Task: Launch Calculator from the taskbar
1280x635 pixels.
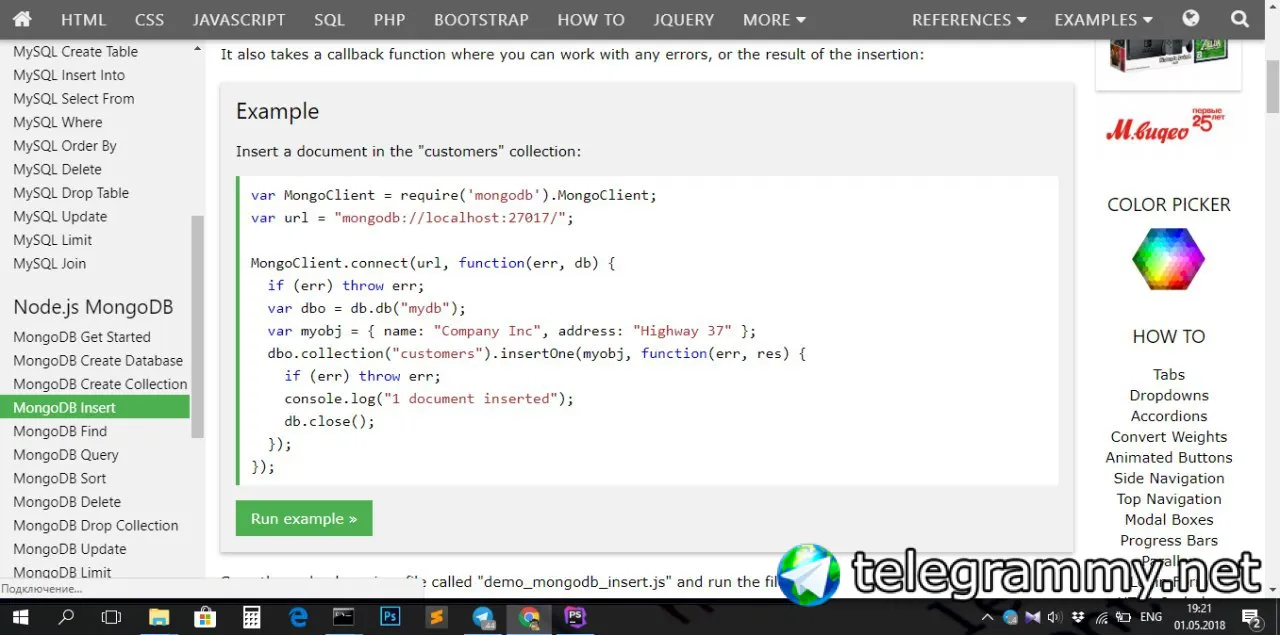Action: [252, 618]
